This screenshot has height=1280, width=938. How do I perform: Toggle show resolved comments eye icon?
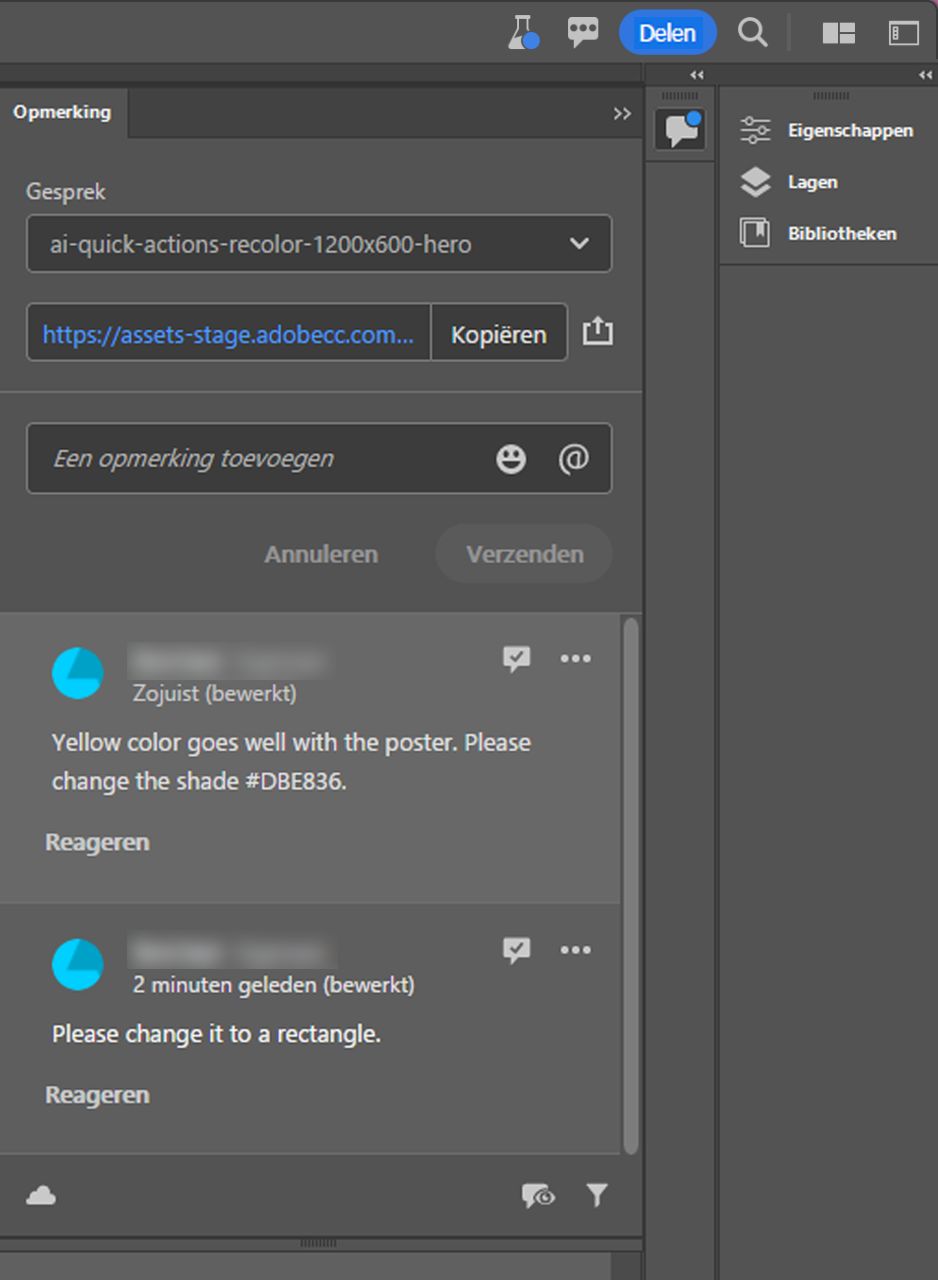coord(538,1195)
